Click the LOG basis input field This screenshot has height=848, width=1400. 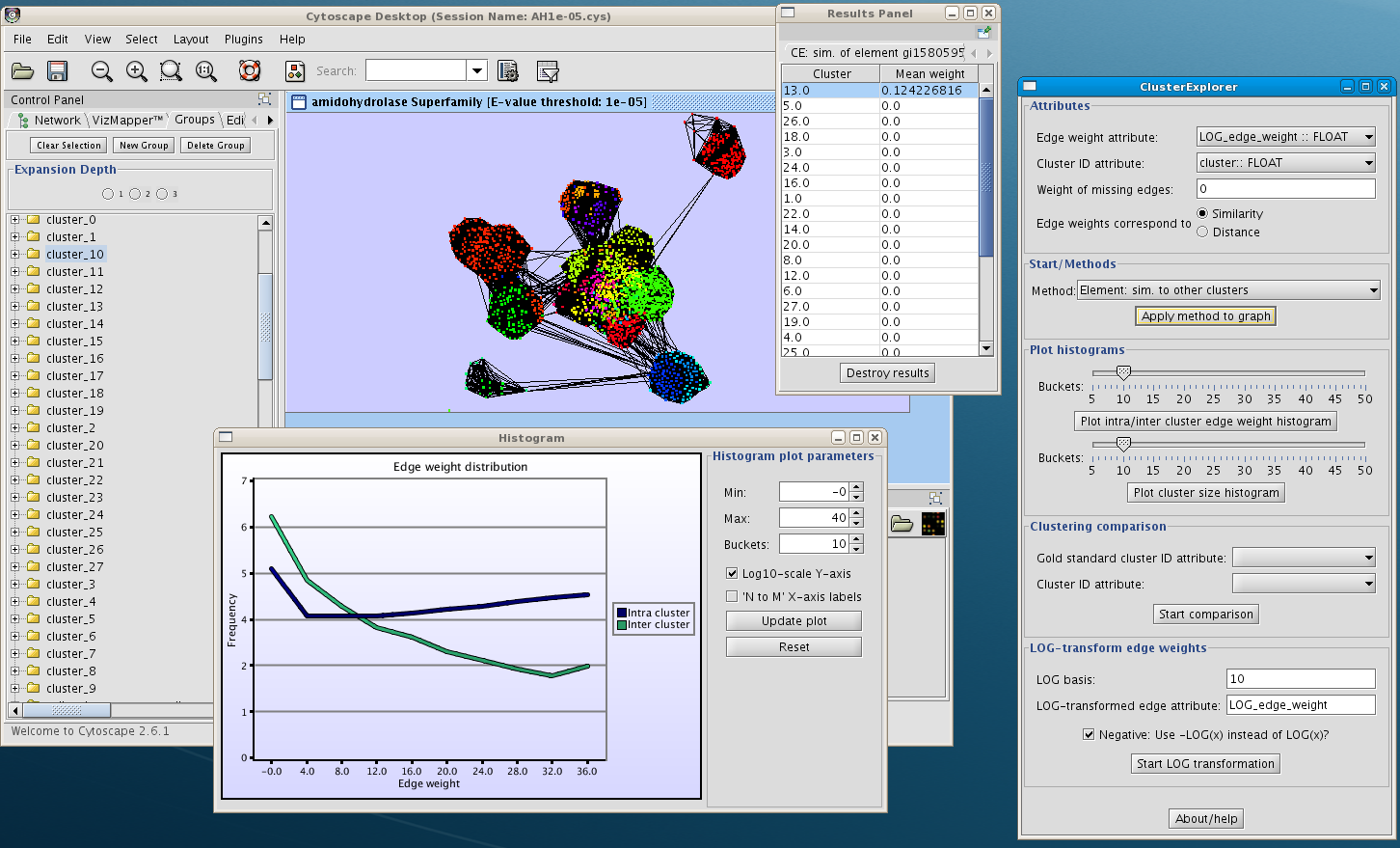1300,679
